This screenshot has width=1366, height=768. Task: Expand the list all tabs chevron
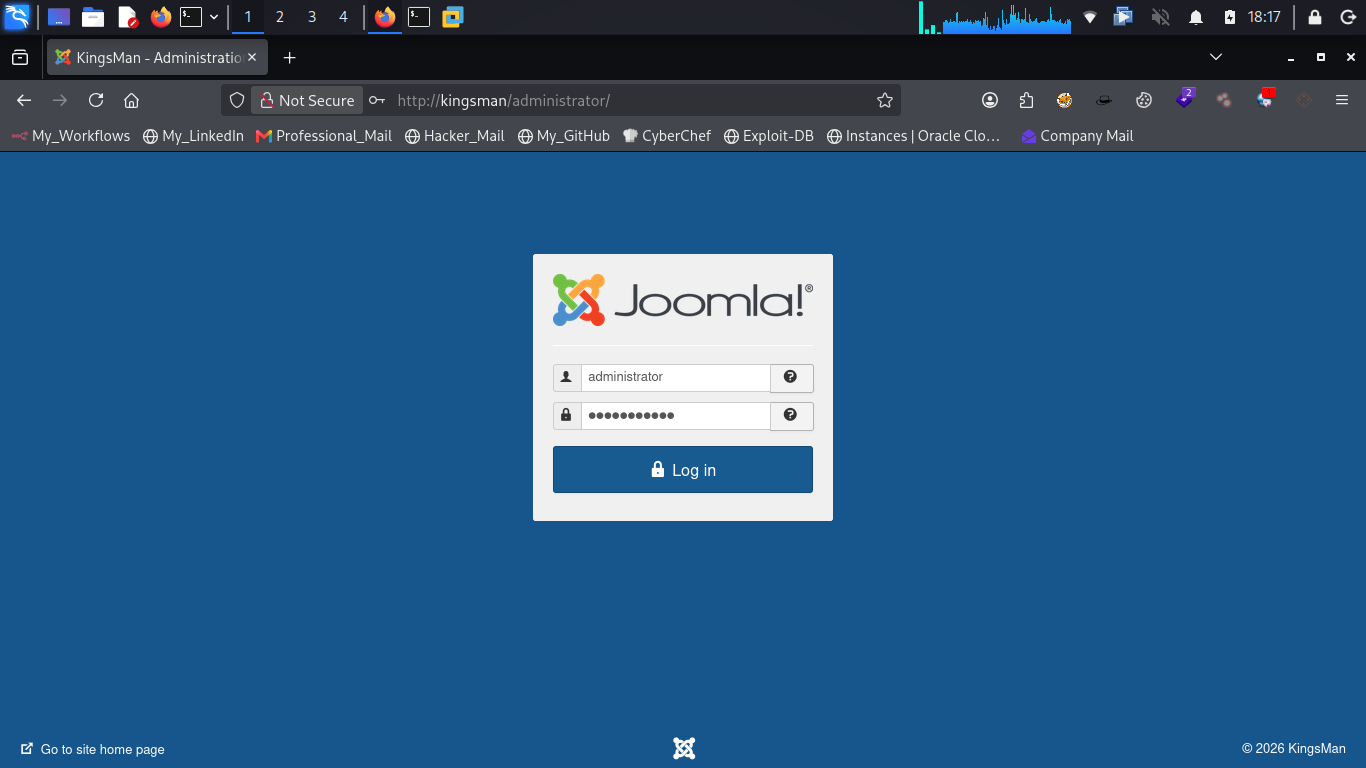click(x=1216, y=57)
